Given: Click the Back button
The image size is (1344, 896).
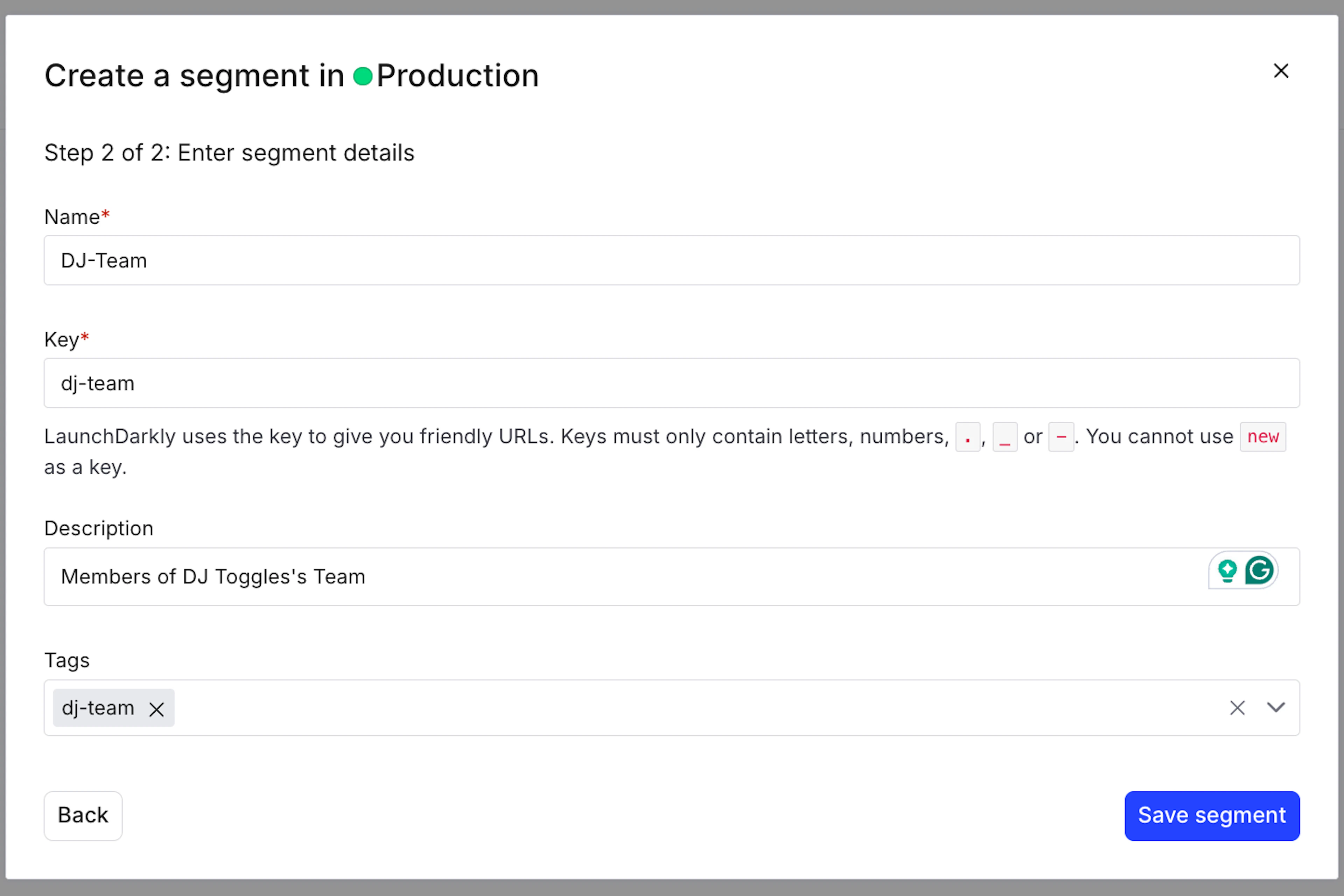Looking at the screenshot, I should coord(83,815).
